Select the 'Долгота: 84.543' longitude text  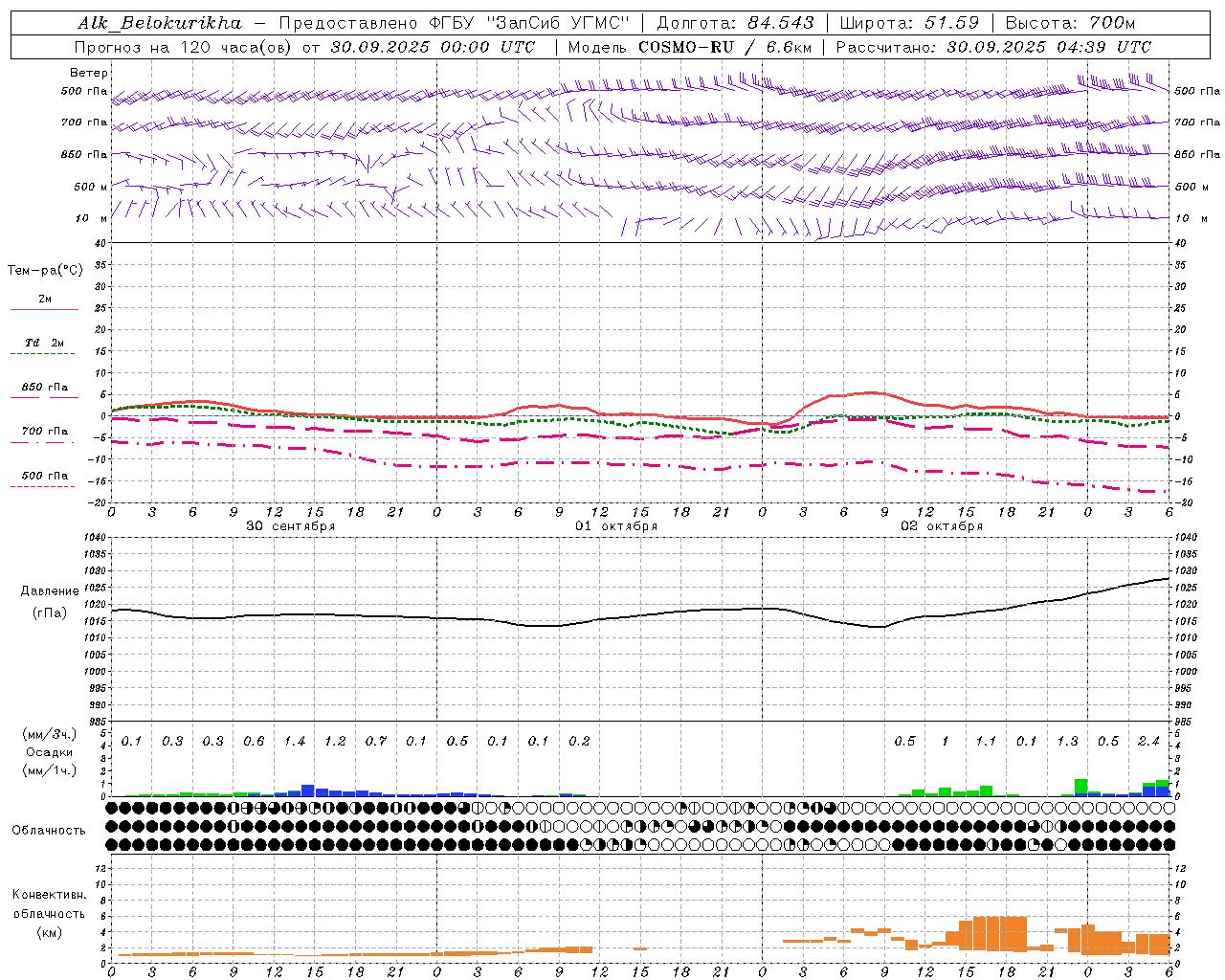pos(735,23)
